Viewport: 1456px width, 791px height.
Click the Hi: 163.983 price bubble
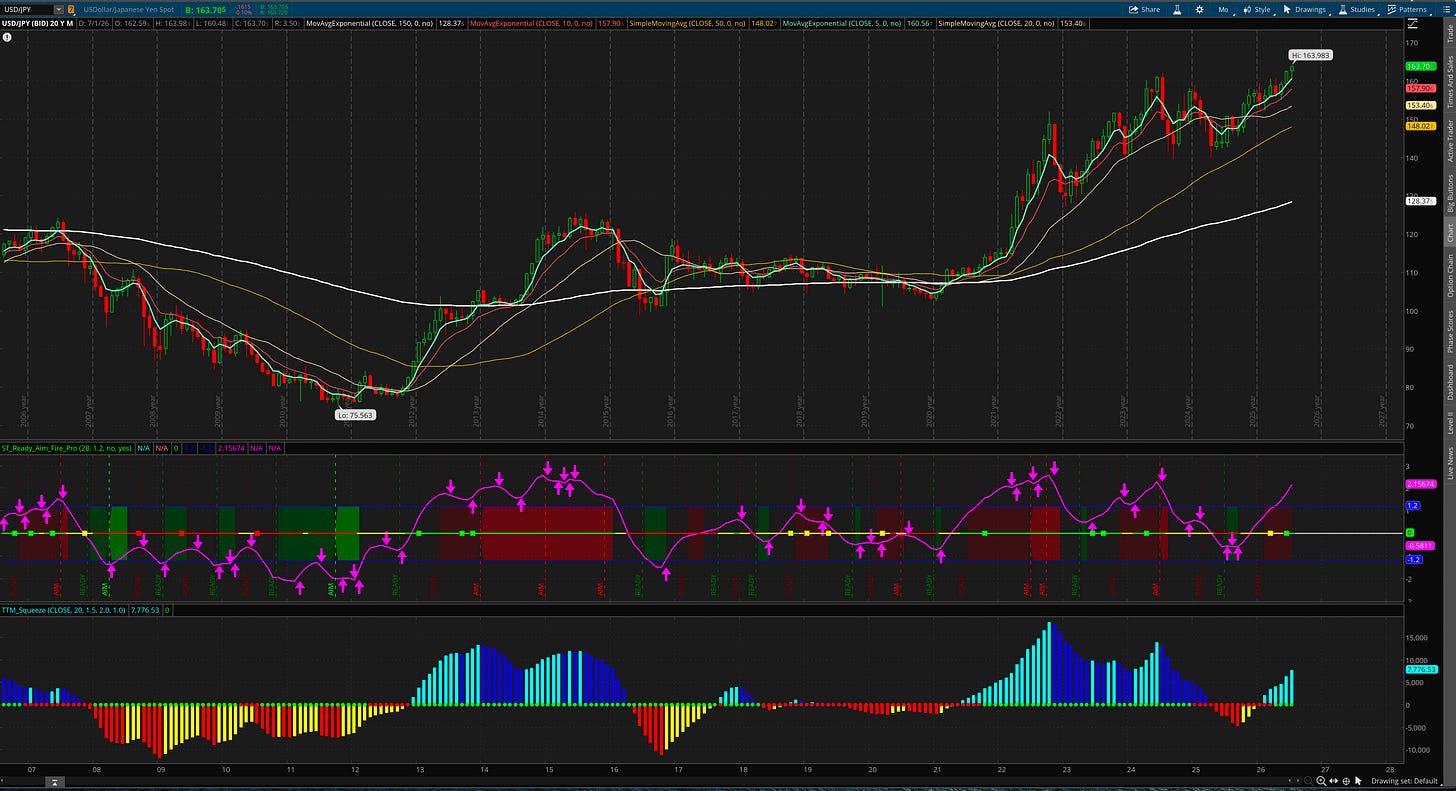pyautogui.click(x=1310, y=55)
